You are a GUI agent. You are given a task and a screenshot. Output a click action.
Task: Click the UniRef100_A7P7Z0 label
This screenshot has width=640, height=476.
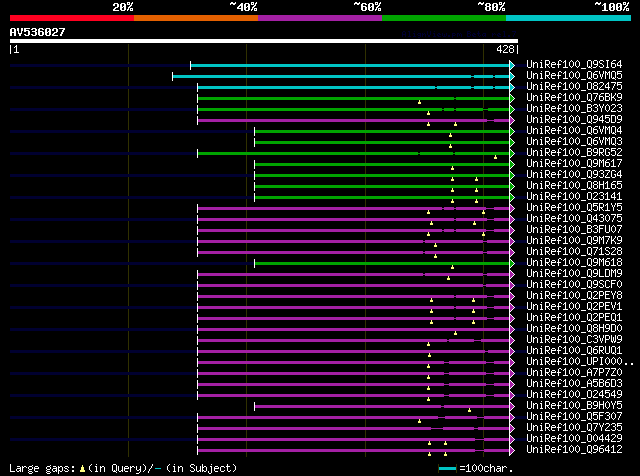(x=574, y=373)
